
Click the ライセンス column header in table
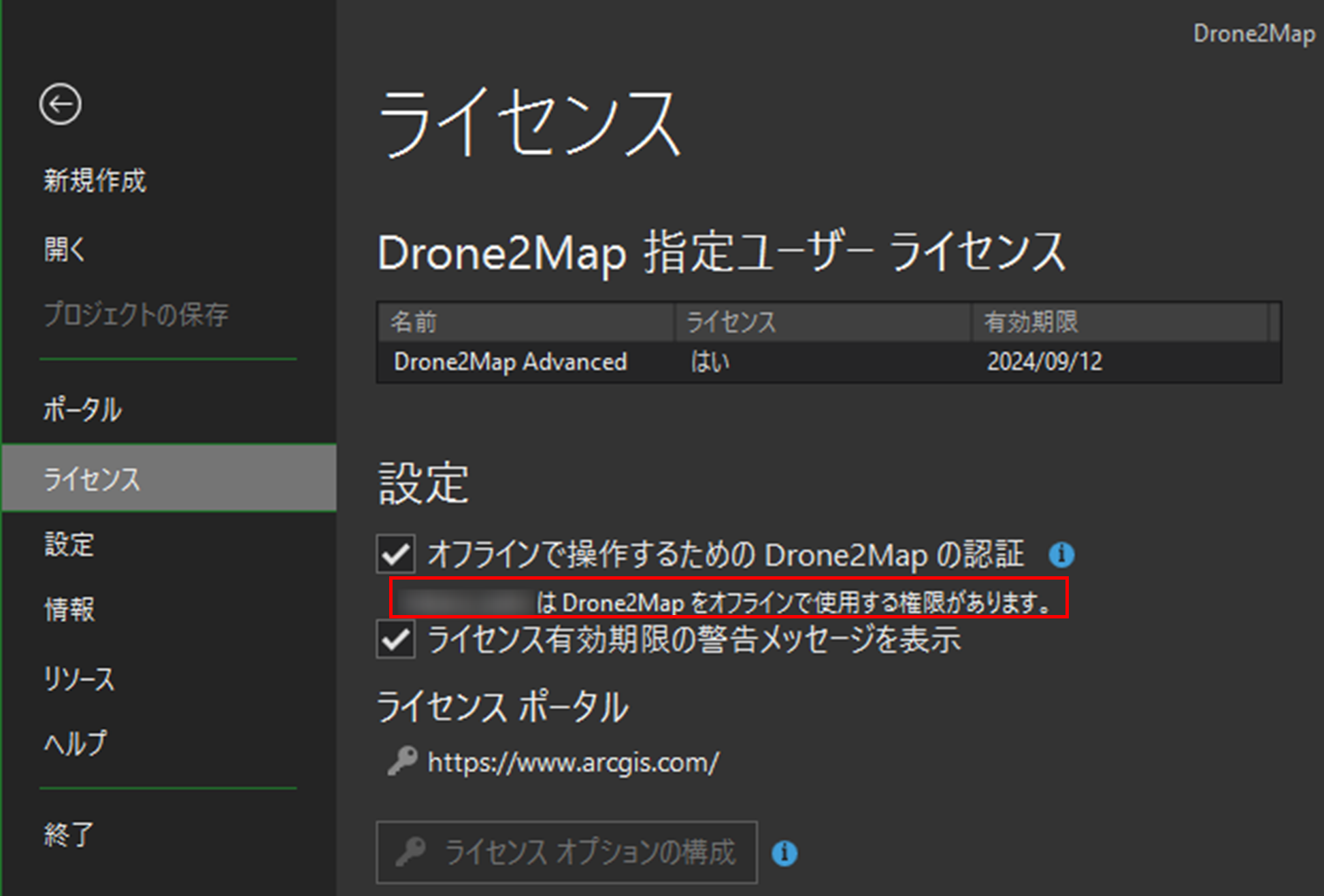(x=823, y=322)
